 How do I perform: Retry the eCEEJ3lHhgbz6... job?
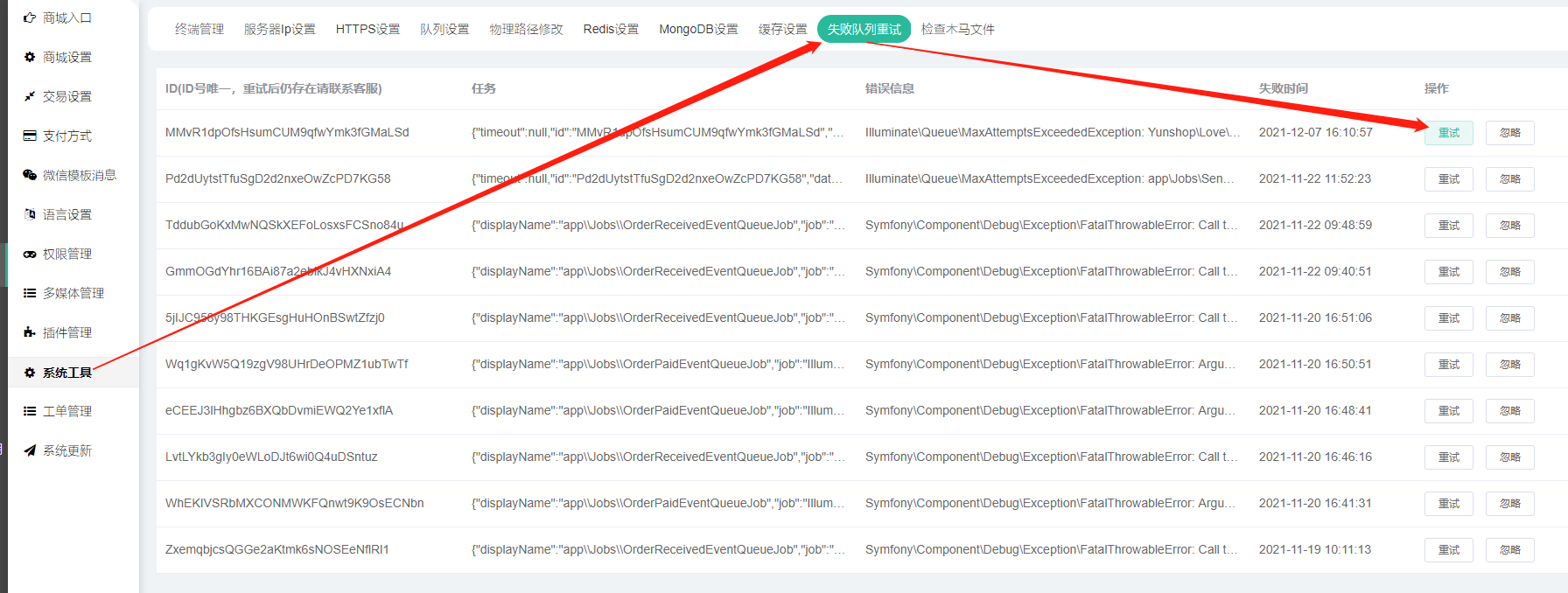(x=1449, y=411)
